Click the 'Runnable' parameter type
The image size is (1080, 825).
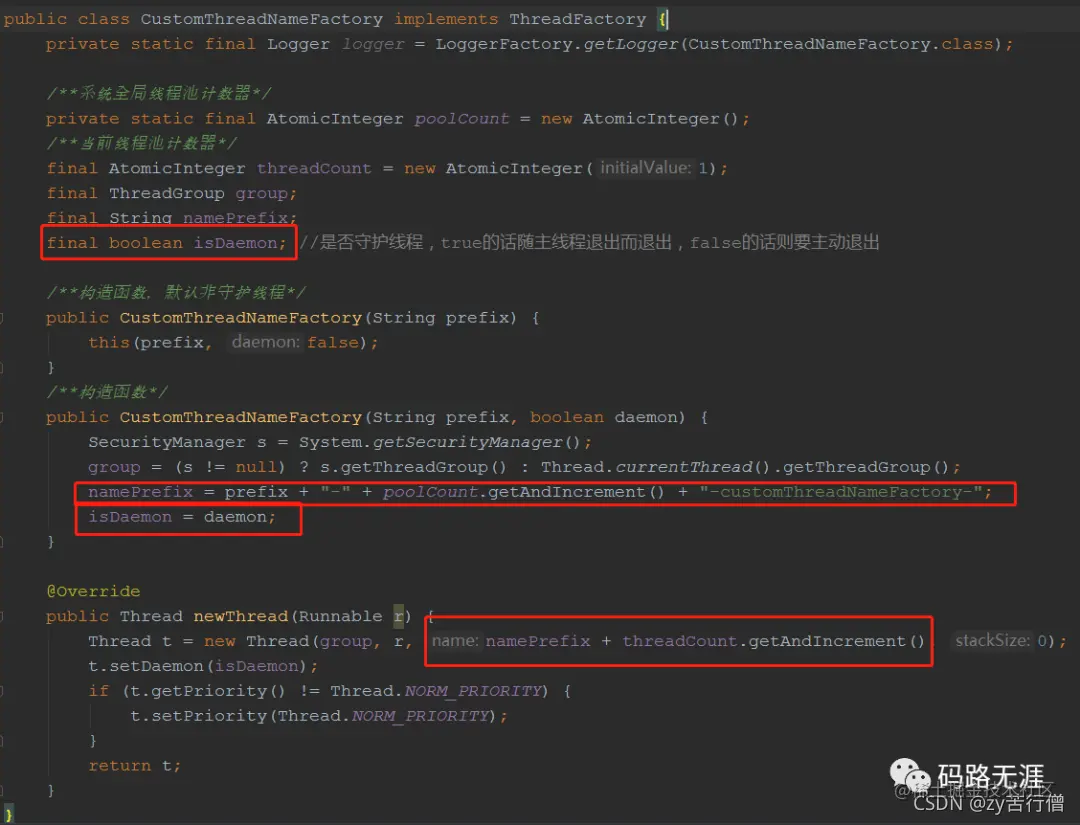[340, 616]
